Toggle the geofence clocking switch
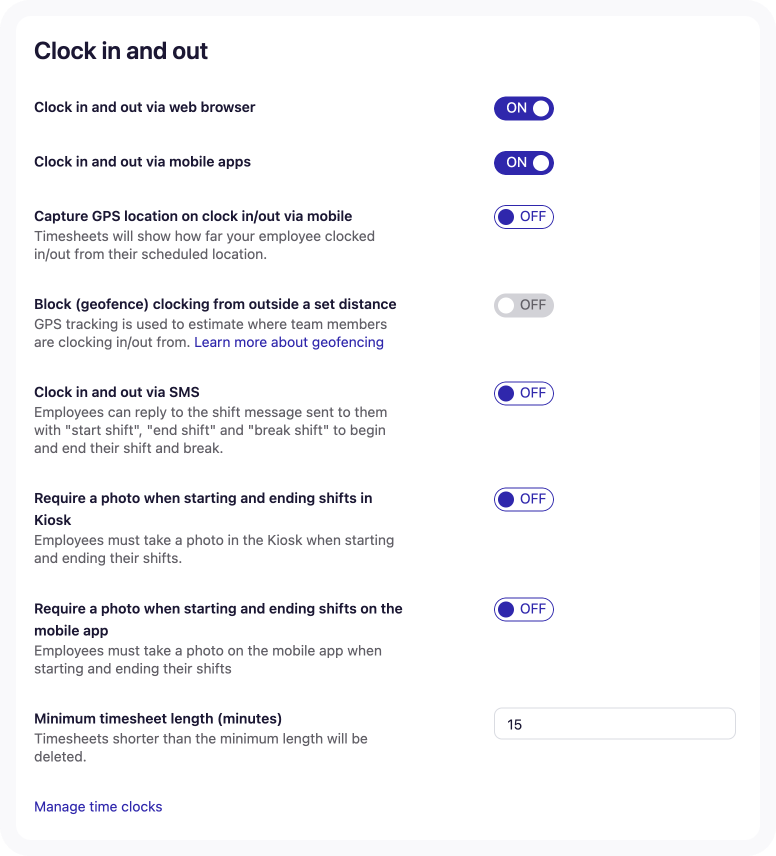The width and height of the screenshot is (776, 856). coord(523,305)
